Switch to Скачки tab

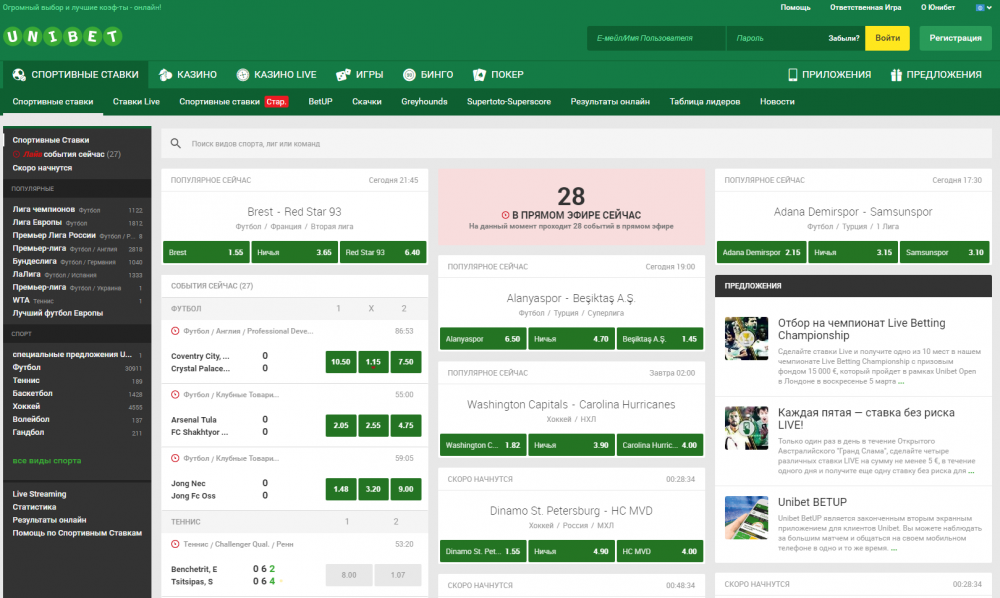click(367, 101)
